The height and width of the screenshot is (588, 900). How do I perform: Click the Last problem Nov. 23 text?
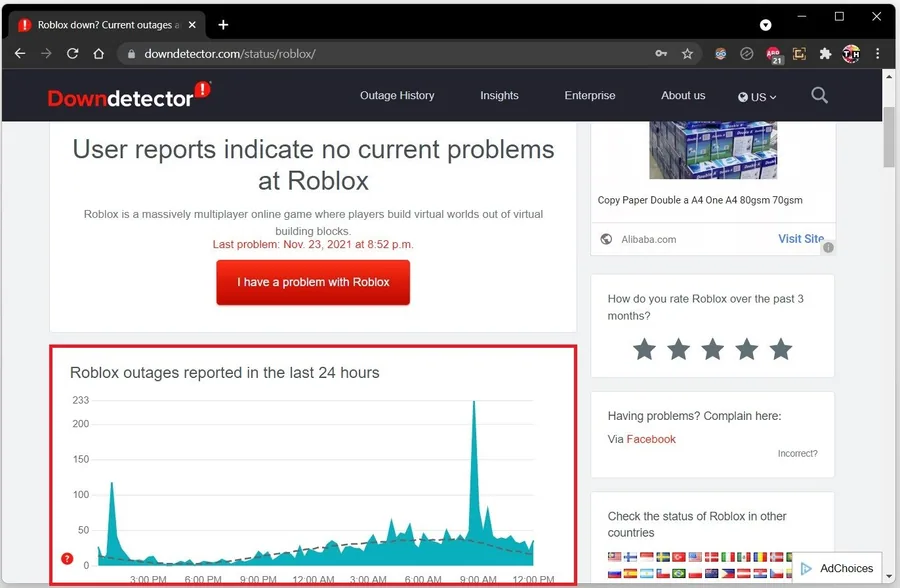click(x=313, y=244)
